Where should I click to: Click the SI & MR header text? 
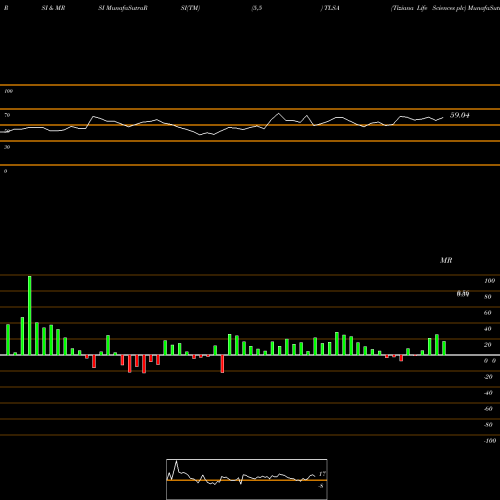(x=53, y=8)
